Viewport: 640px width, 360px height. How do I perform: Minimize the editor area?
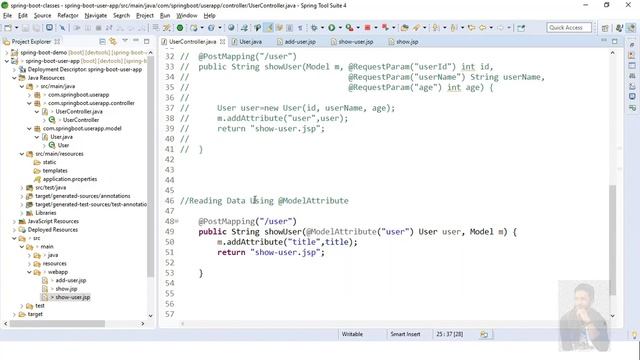click(604, 41)
